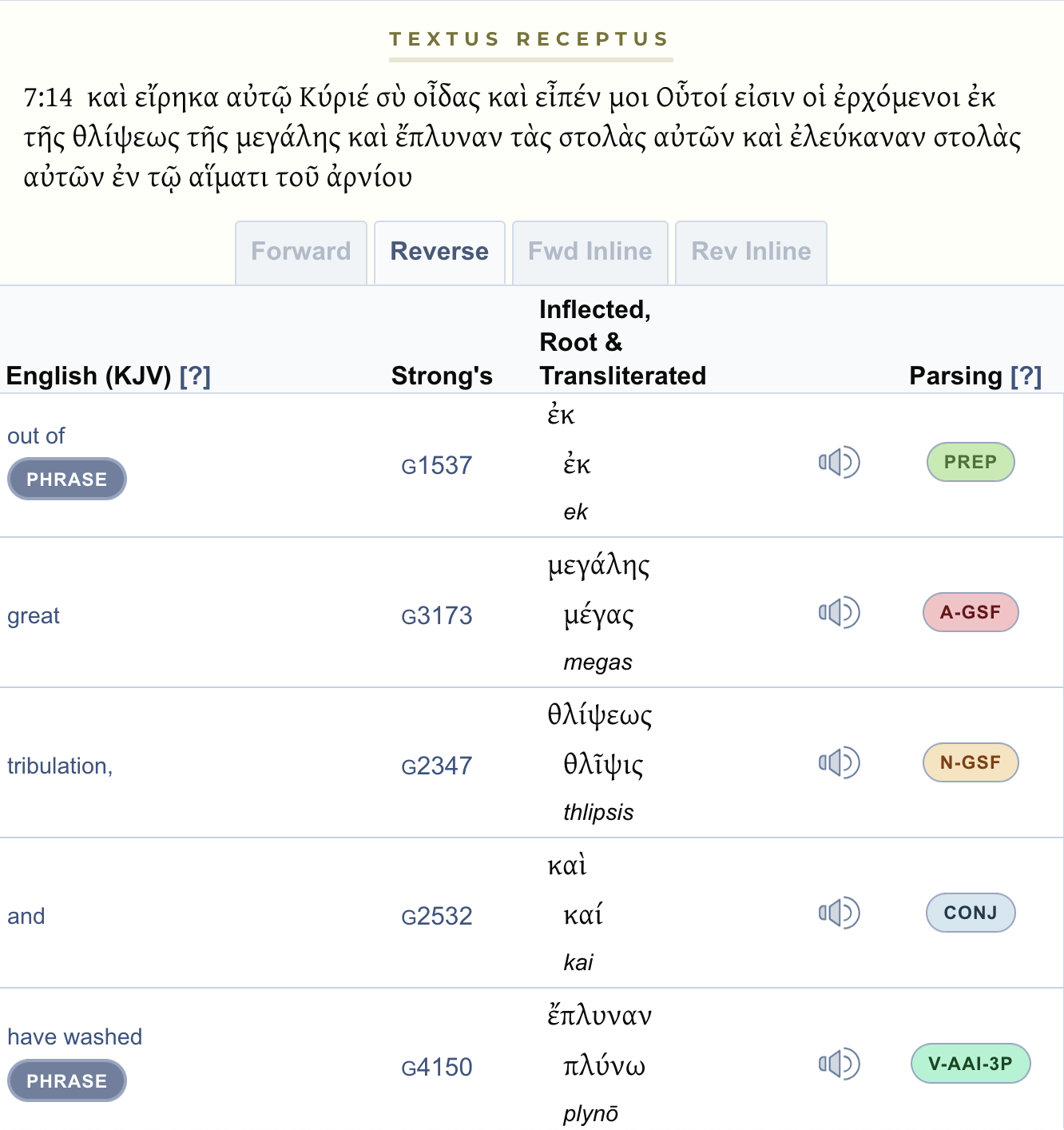This screenshot has width=1064, height=1130.
Task: Play audio pronunciation for πλύνω
Action: (839, 1064)
